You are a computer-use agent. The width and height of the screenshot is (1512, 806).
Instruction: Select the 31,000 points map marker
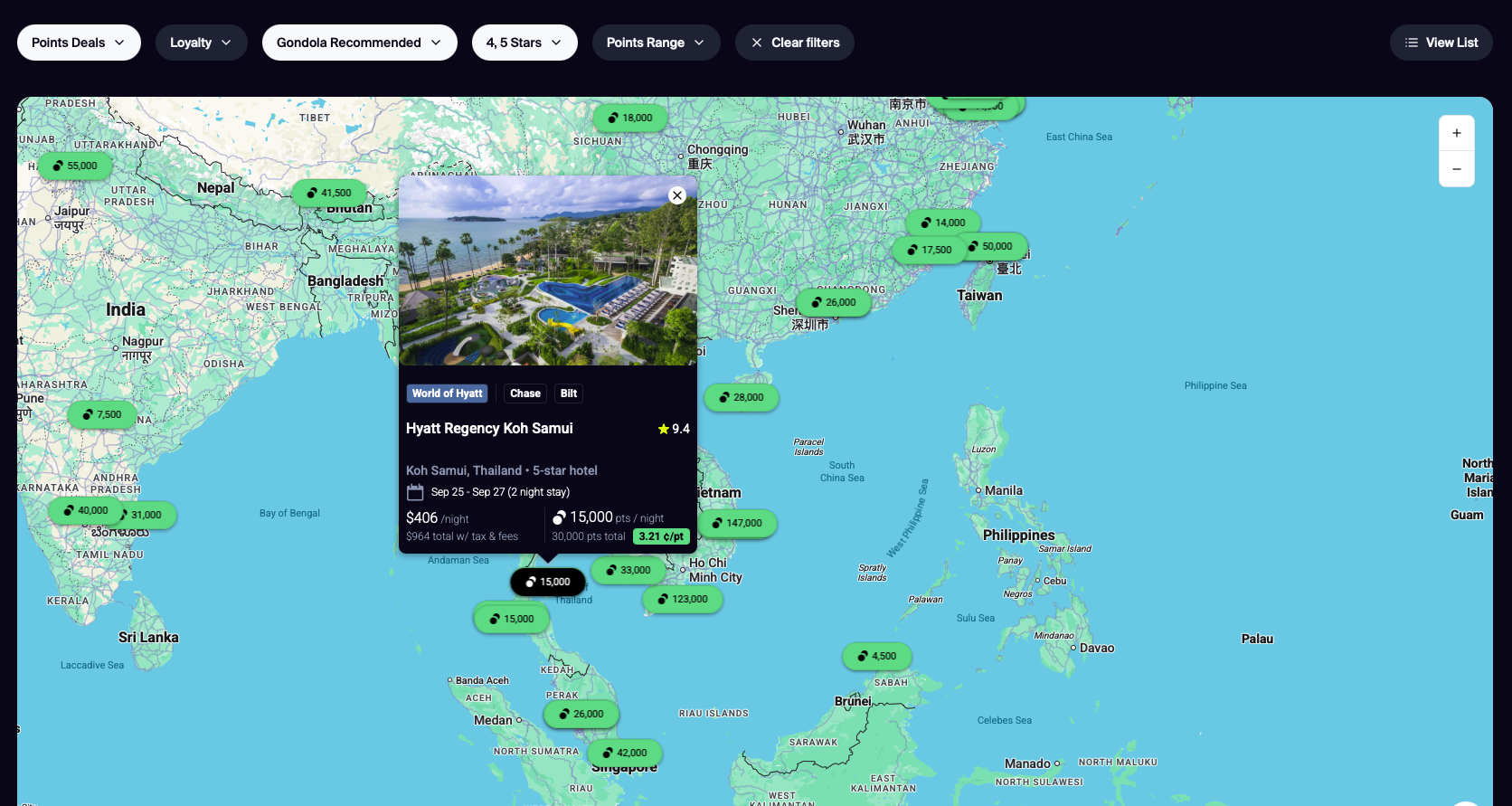[x=147, y=515]
